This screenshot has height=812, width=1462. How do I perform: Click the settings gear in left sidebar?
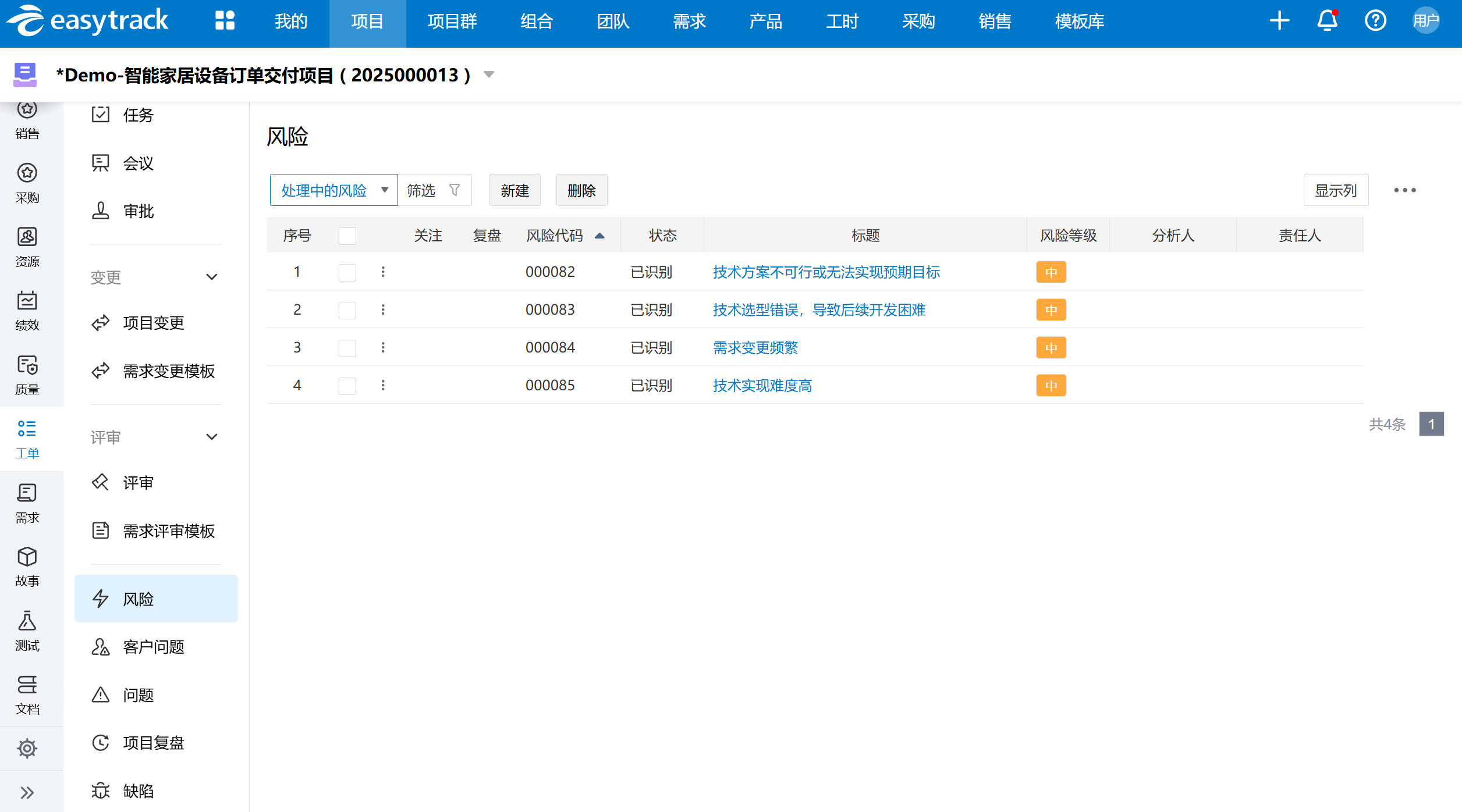point(27,748)
